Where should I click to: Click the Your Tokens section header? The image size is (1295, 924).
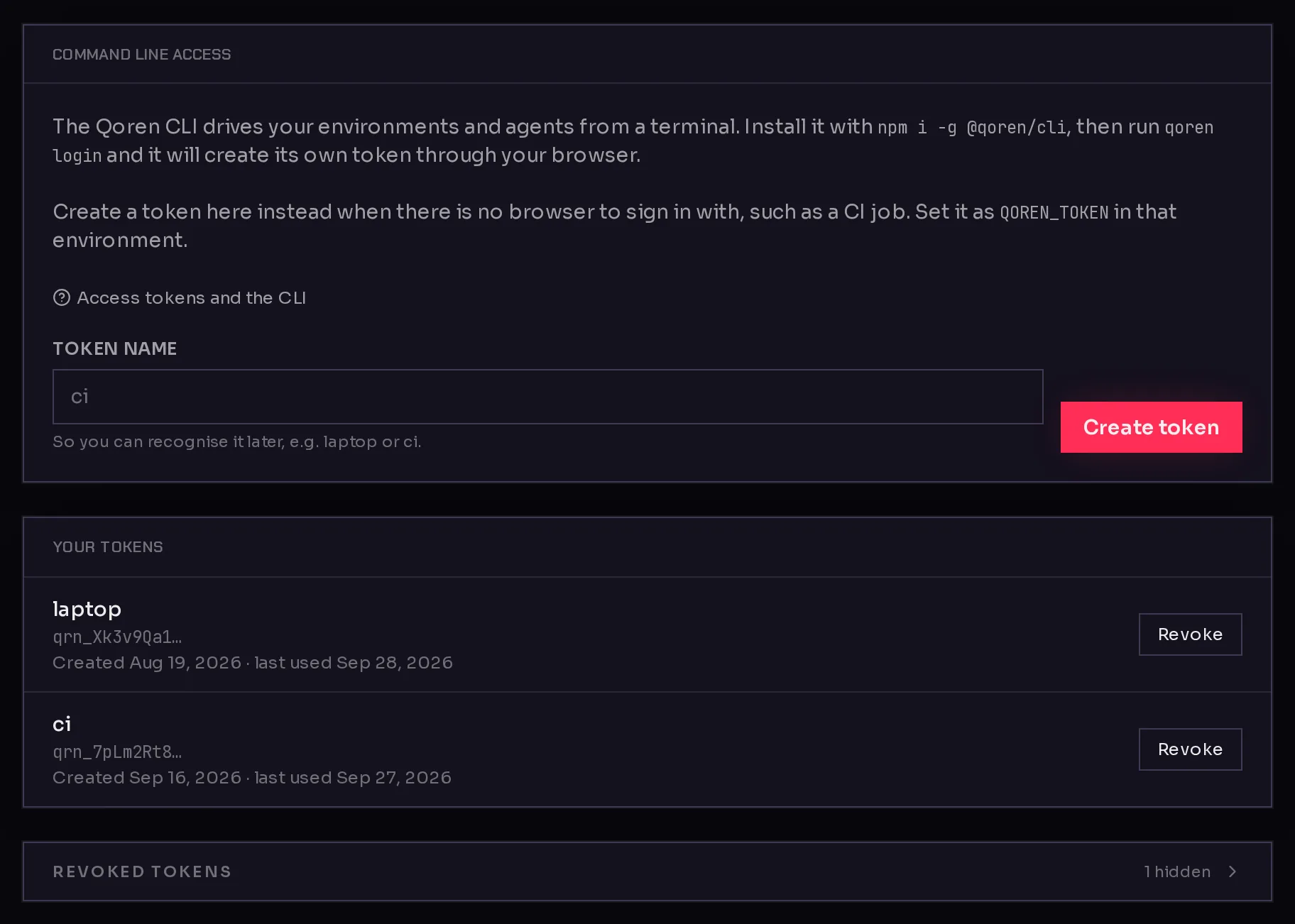[x=108, y=547]
